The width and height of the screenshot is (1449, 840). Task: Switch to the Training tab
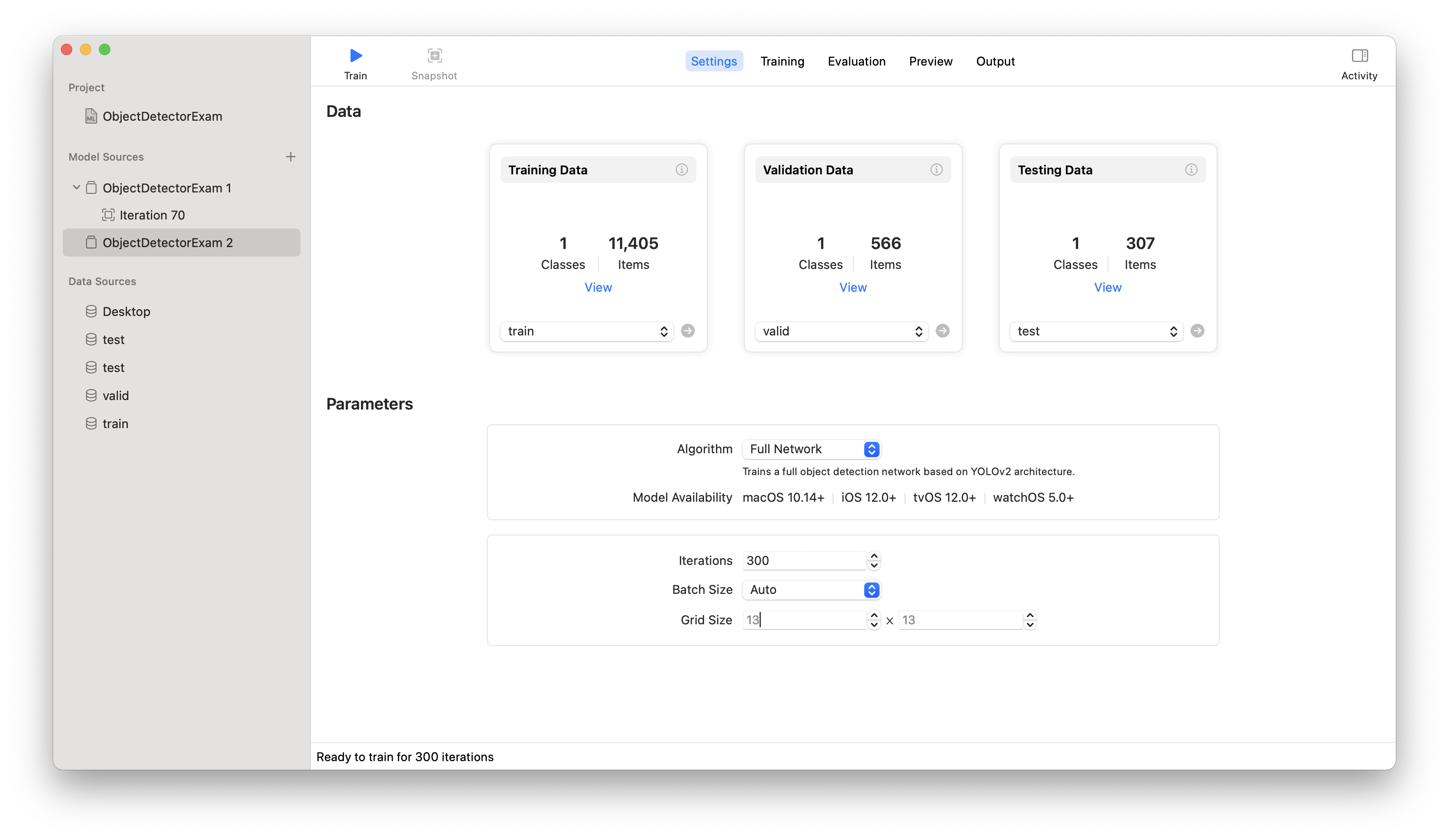click(782, 61)
